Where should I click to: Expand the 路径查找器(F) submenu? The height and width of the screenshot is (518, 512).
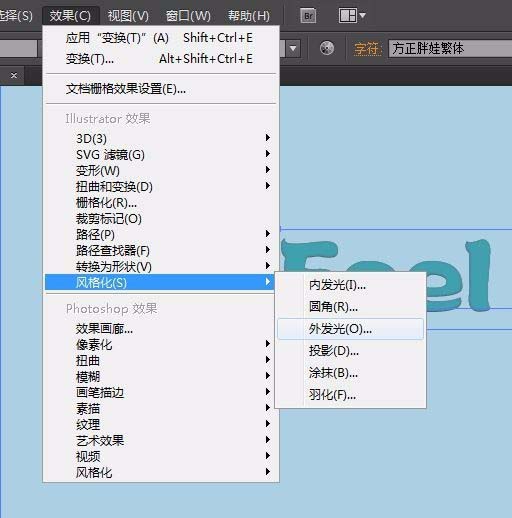pyautogui.click(x=161, y=250)
